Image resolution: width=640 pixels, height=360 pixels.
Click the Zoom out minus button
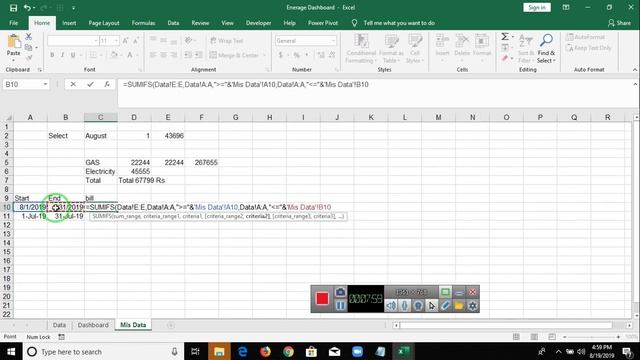point(564,337)
